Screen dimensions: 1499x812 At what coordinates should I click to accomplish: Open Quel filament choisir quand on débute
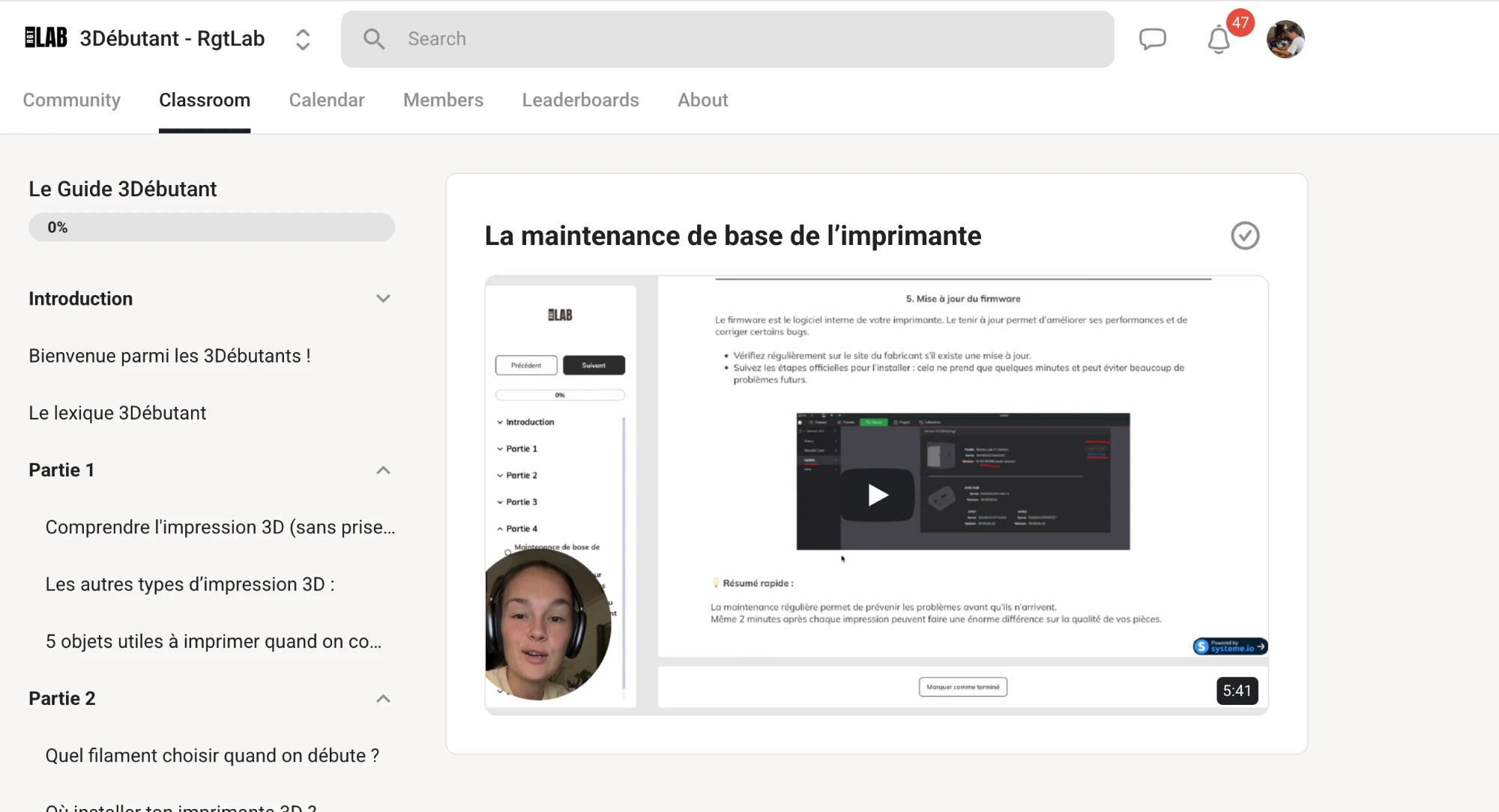point(212,755)
